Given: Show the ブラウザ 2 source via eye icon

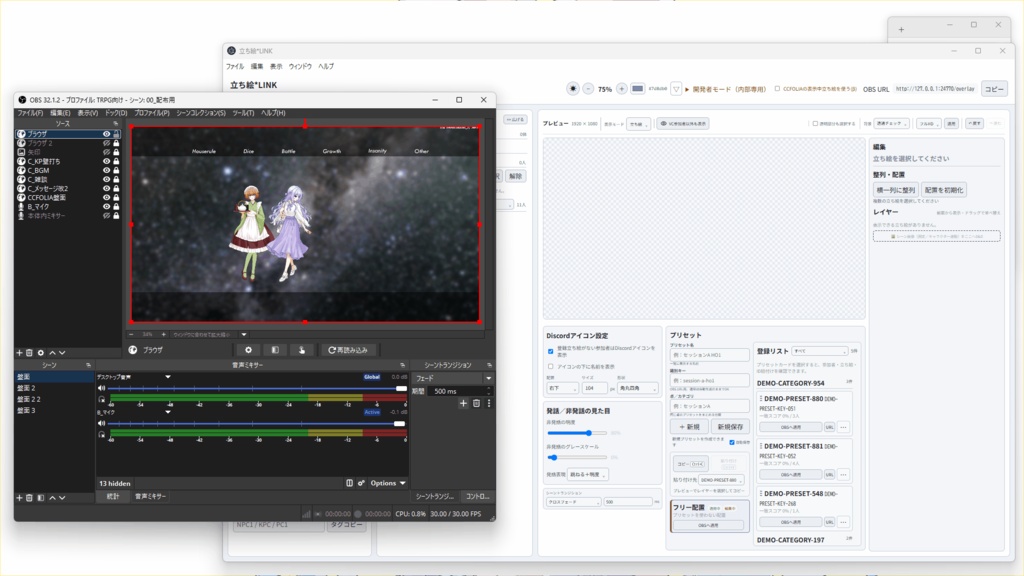Looking at the screenshot, I should pos(106,143).
